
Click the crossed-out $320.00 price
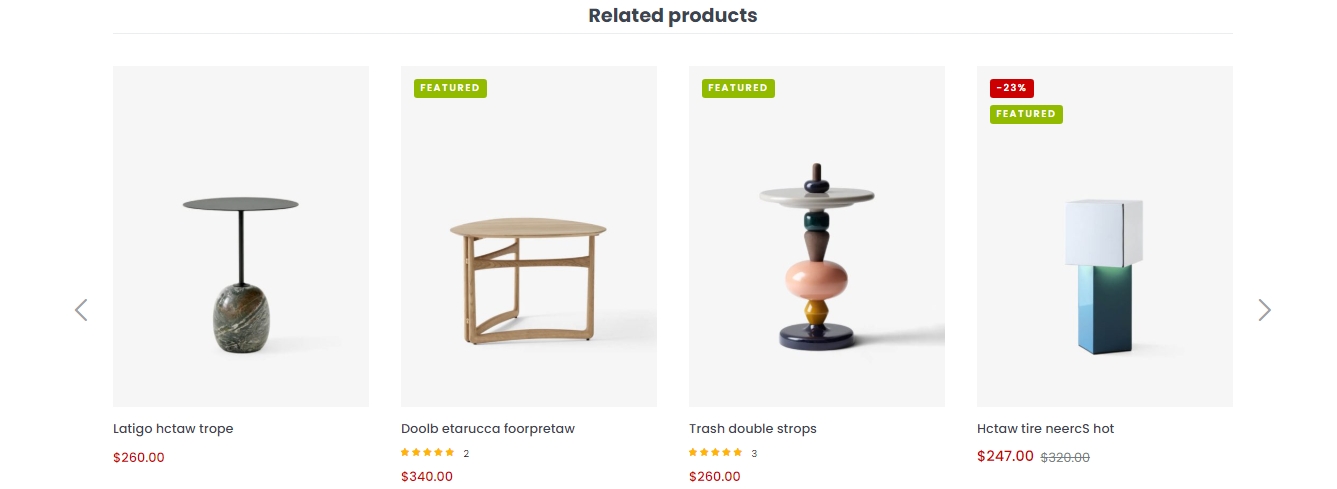1065,457
